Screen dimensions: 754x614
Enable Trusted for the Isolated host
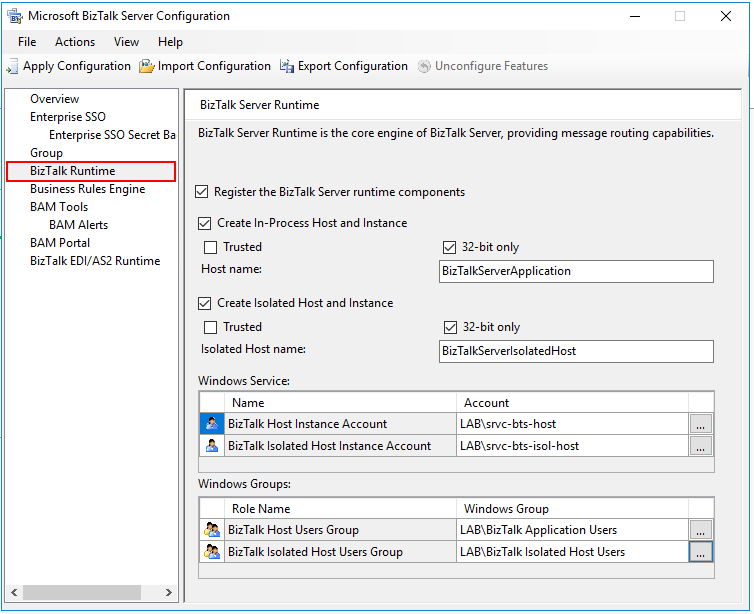tap(210, 327)
